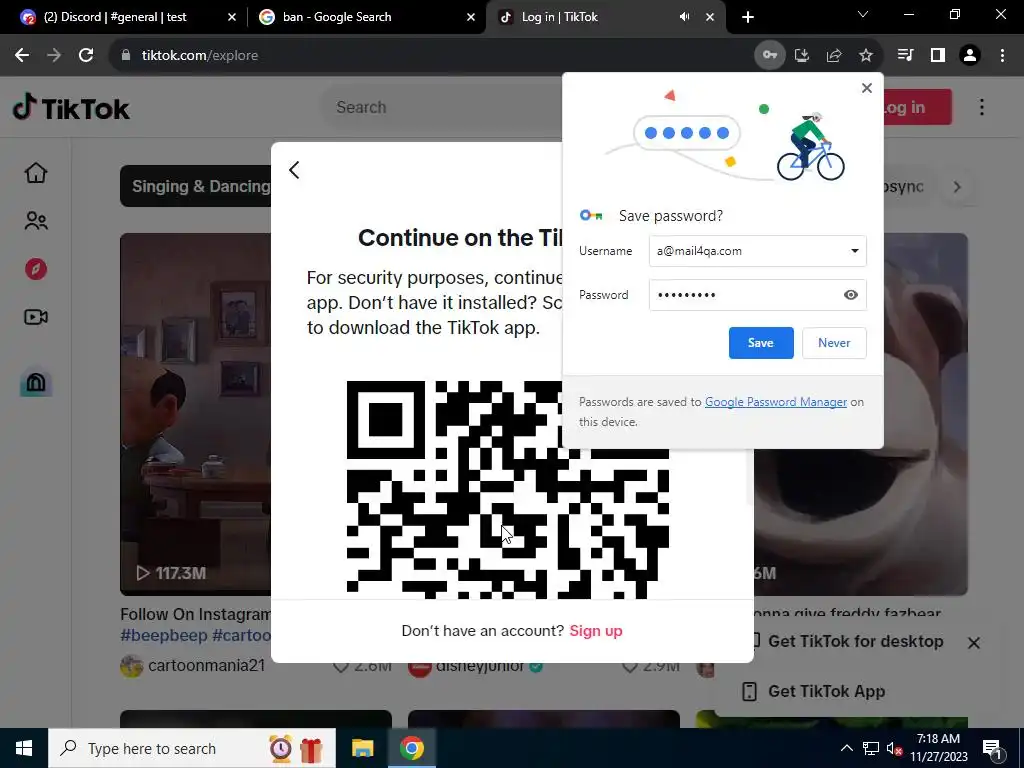The width and height of the screenshot is (1024, 768).
Task: Click the address bar URL
Action: (x=200, y=56)
